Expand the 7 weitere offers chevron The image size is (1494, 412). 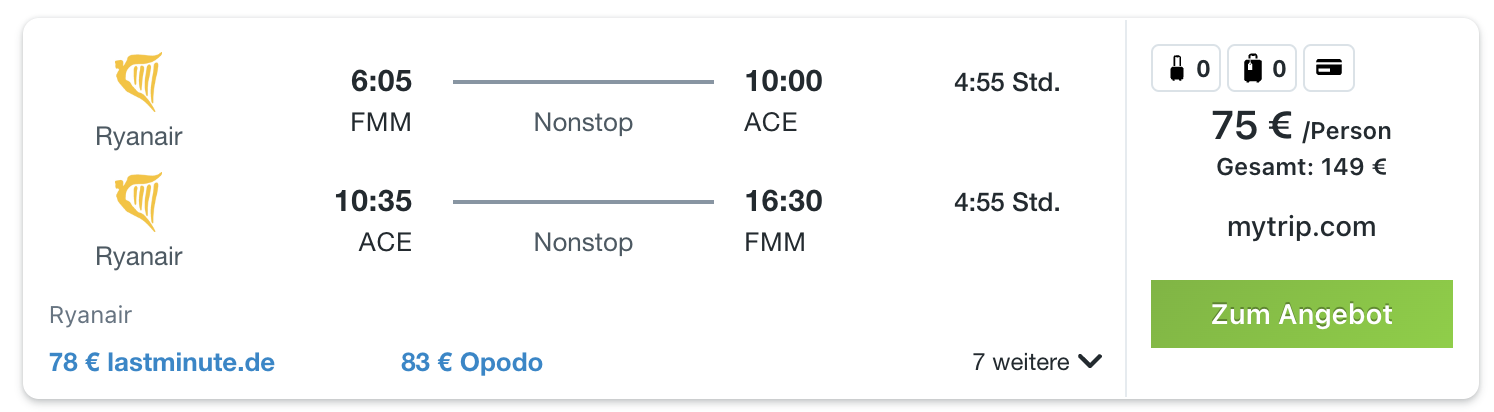pyautogui.click(x=1090, y=361)
